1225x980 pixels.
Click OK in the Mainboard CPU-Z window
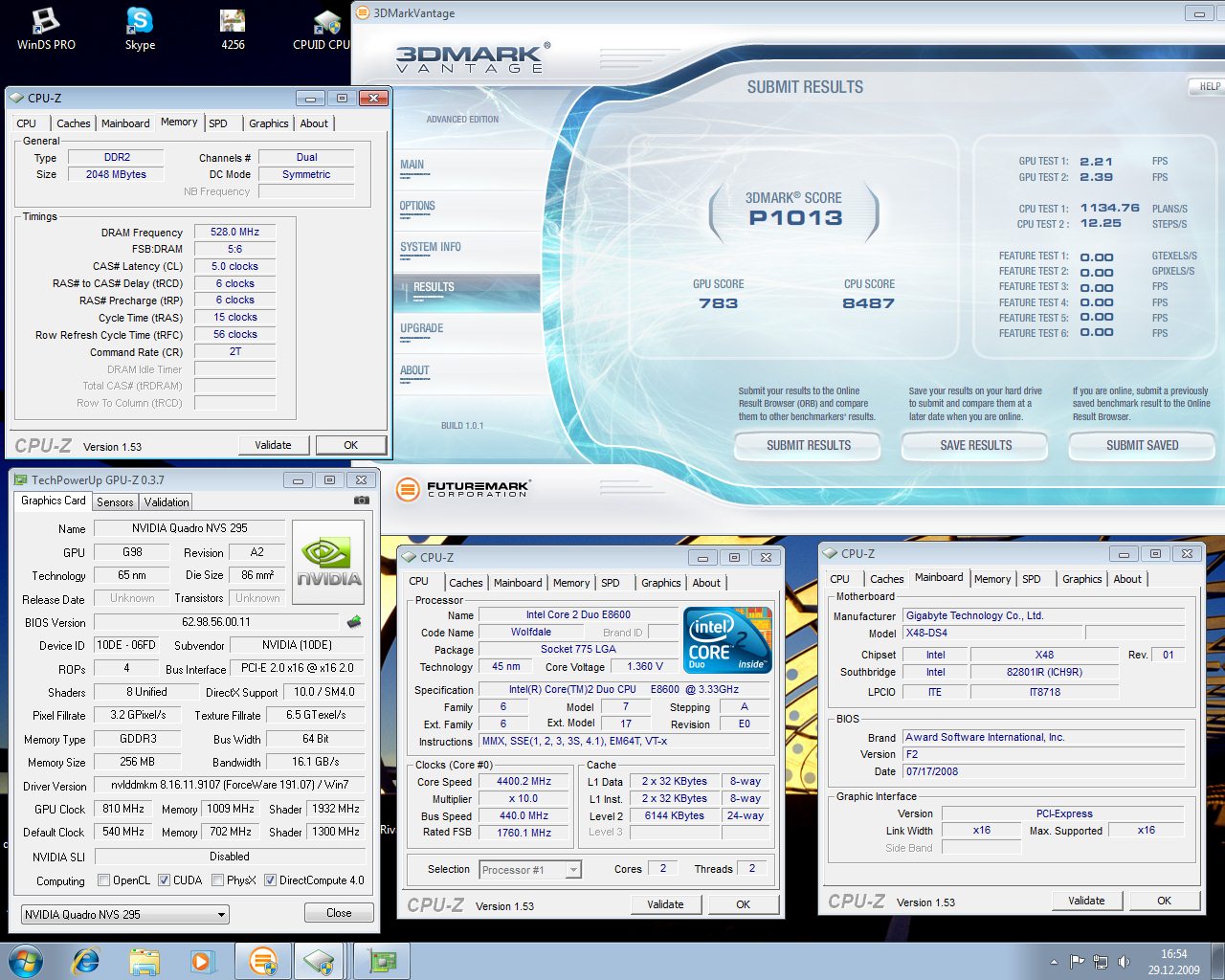1164,901
